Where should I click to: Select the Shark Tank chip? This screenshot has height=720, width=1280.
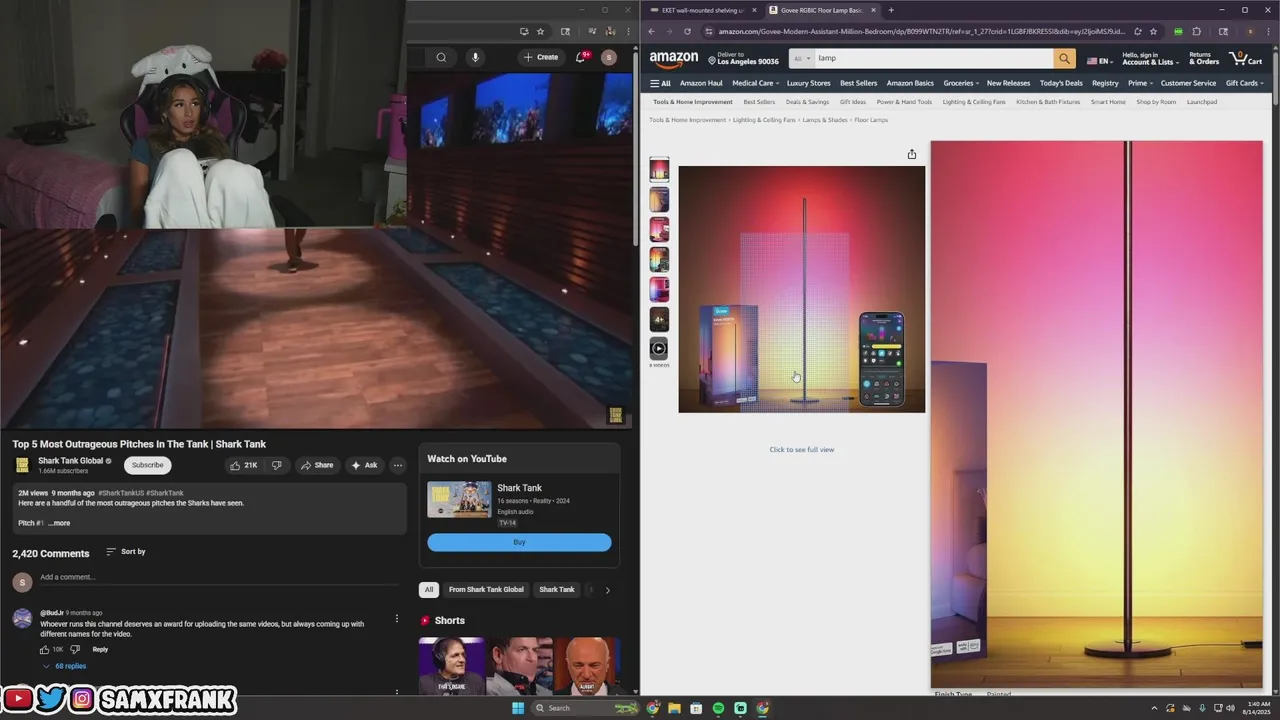tap(557, 589)
